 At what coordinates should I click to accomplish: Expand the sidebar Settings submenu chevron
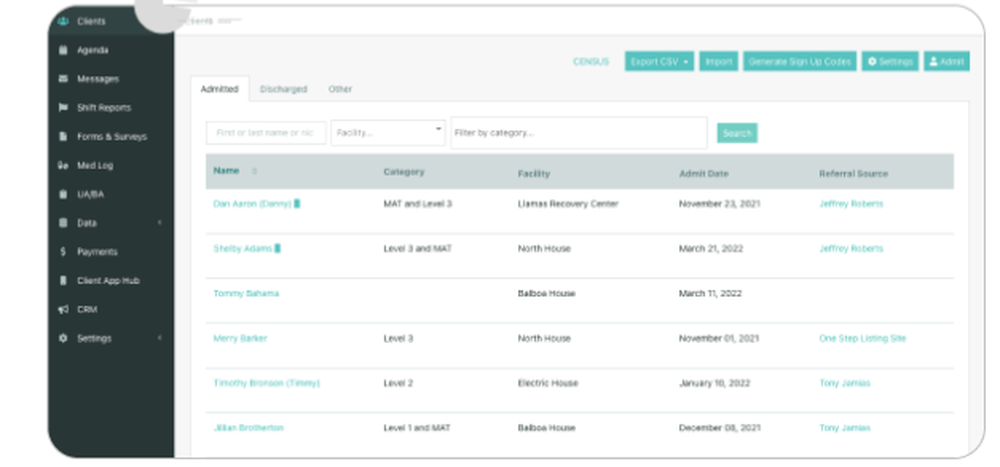click(159, 338)
